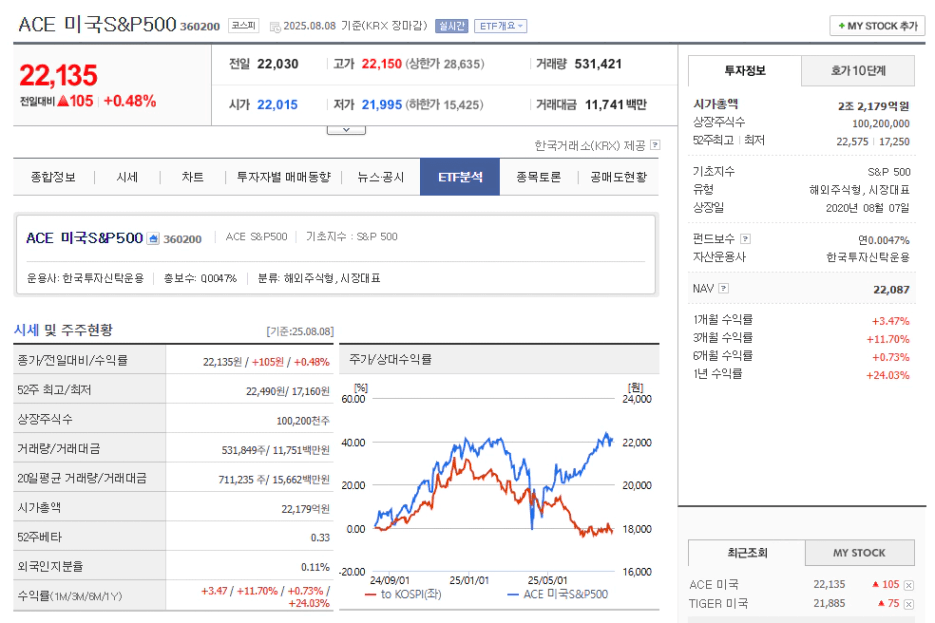
Task: Expand the price details with the down chevron
Action: [x=346, y=130]
